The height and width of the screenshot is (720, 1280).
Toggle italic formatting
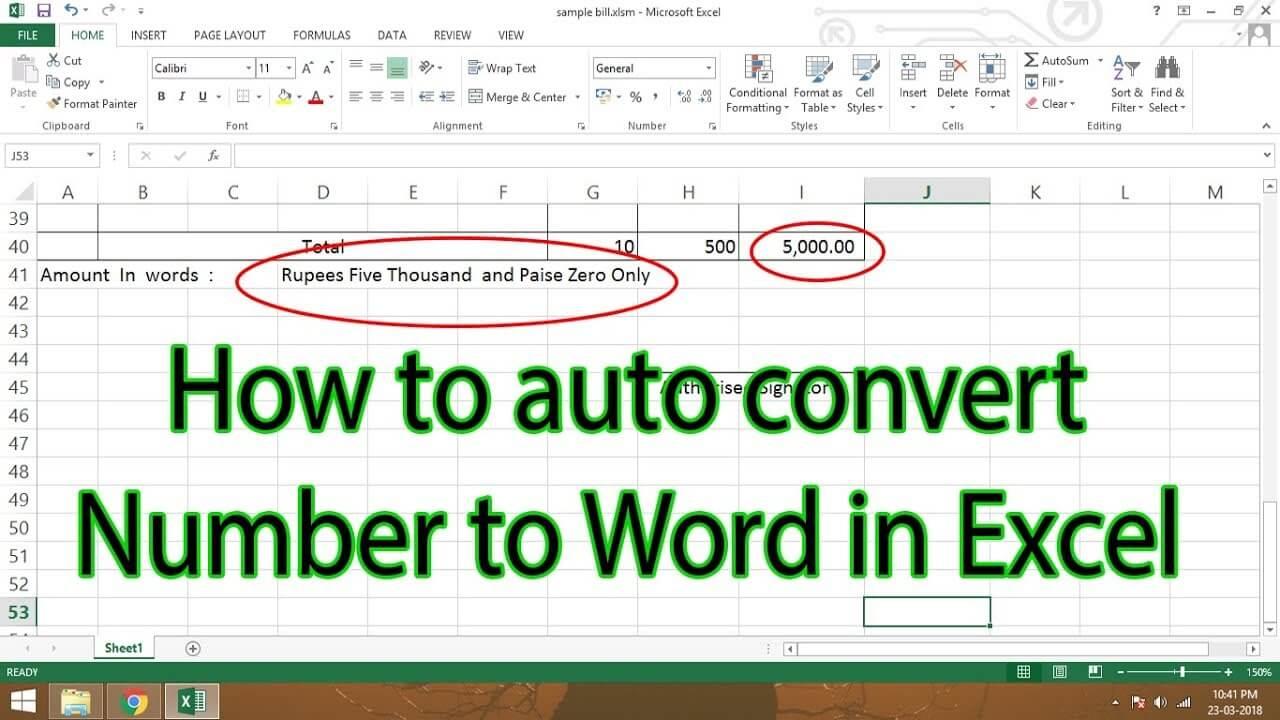click(181, 96)
